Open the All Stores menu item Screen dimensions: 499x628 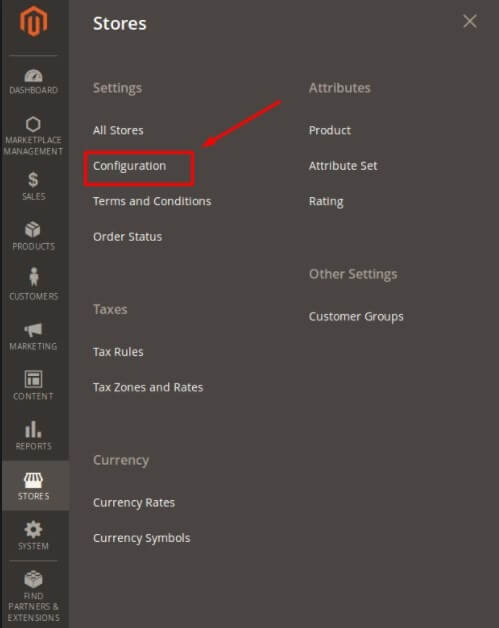pyautogui.click(x=118, y=130)
